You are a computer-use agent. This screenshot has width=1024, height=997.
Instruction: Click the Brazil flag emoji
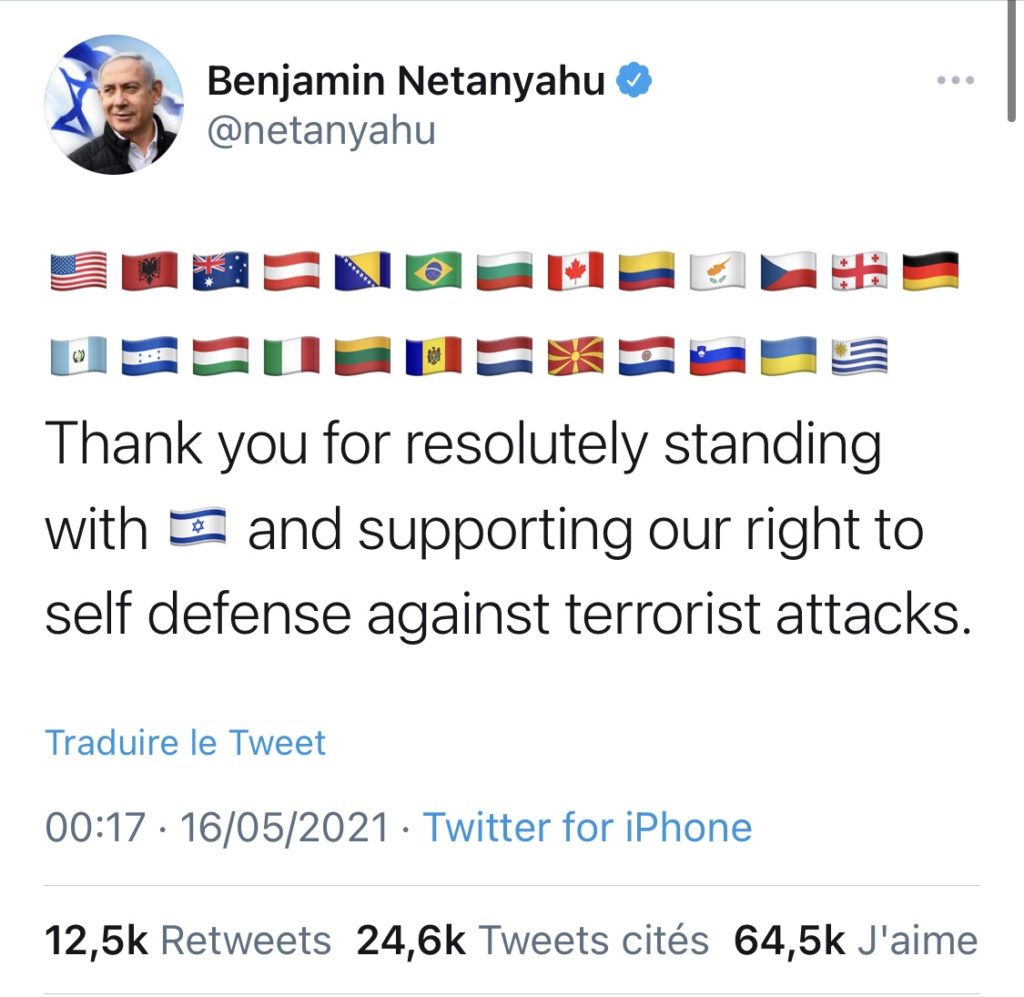[x=433, y=270]
